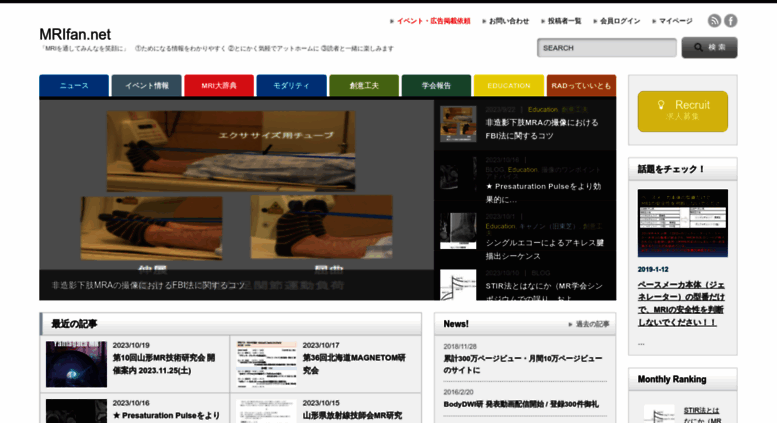777x423 pixels.
Task: Select the RADっていいとも navigation tab
Action: pyautogui.click(x=581, y=86)
